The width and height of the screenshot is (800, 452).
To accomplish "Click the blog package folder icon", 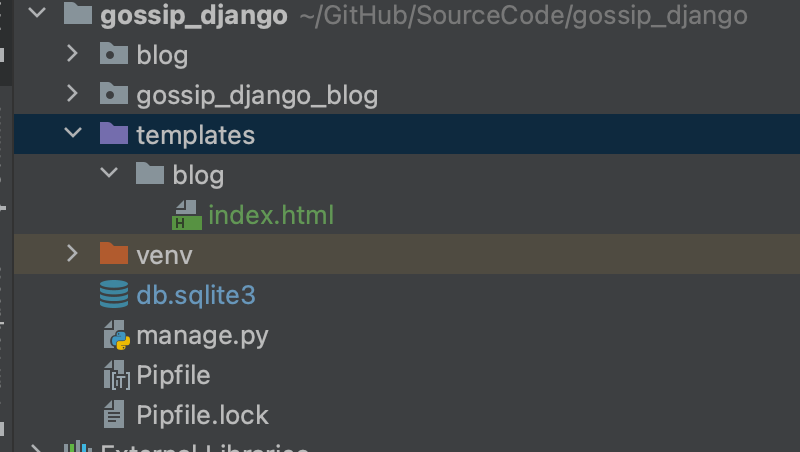I will 114,54.
